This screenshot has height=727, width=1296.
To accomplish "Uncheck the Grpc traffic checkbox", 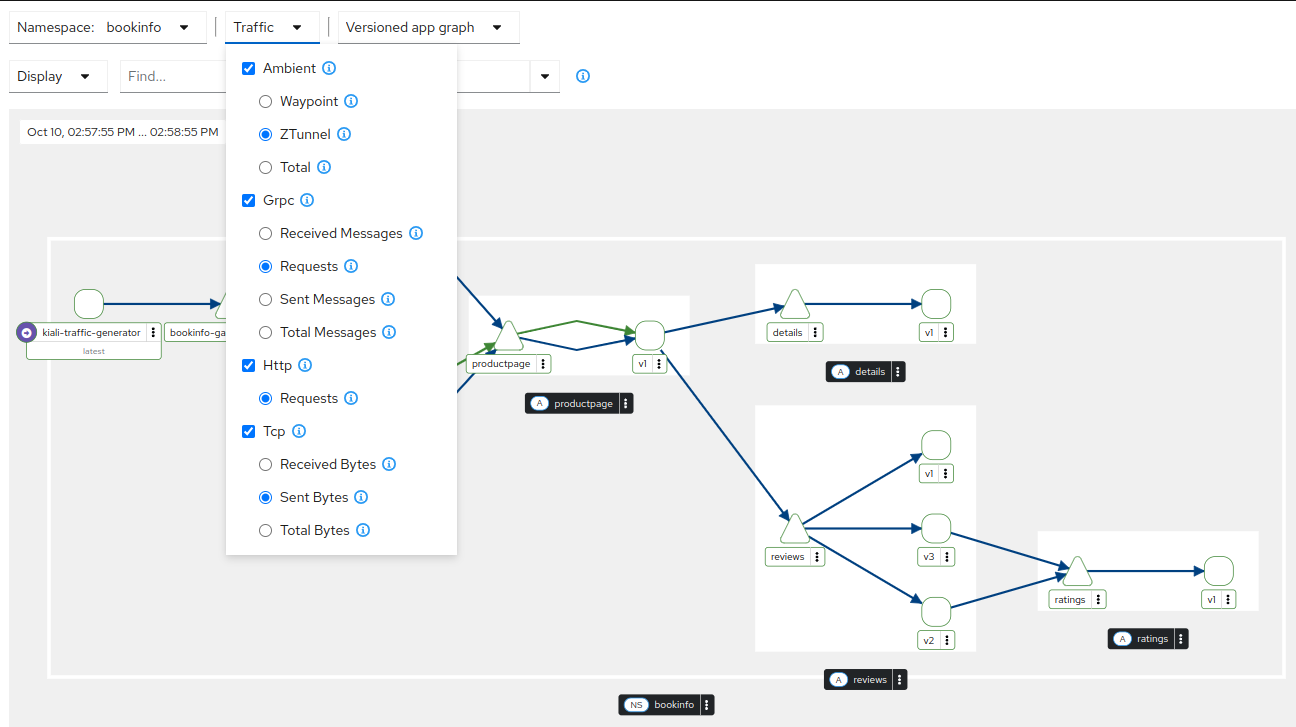I will click(x=248, y=200).
